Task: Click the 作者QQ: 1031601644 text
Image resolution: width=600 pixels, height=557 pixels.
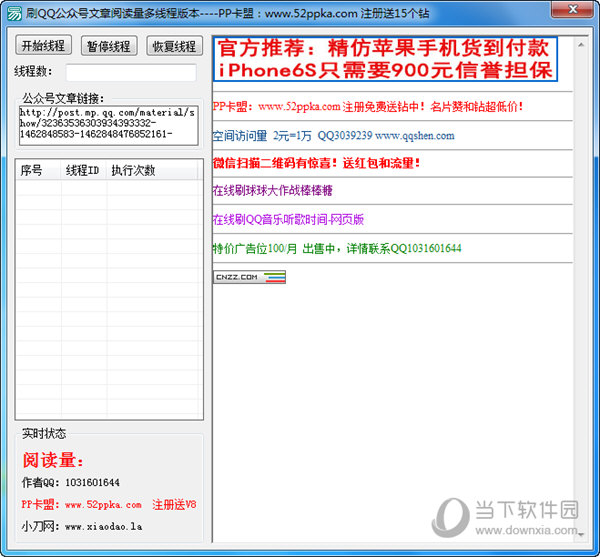Action: coord(71,483)
